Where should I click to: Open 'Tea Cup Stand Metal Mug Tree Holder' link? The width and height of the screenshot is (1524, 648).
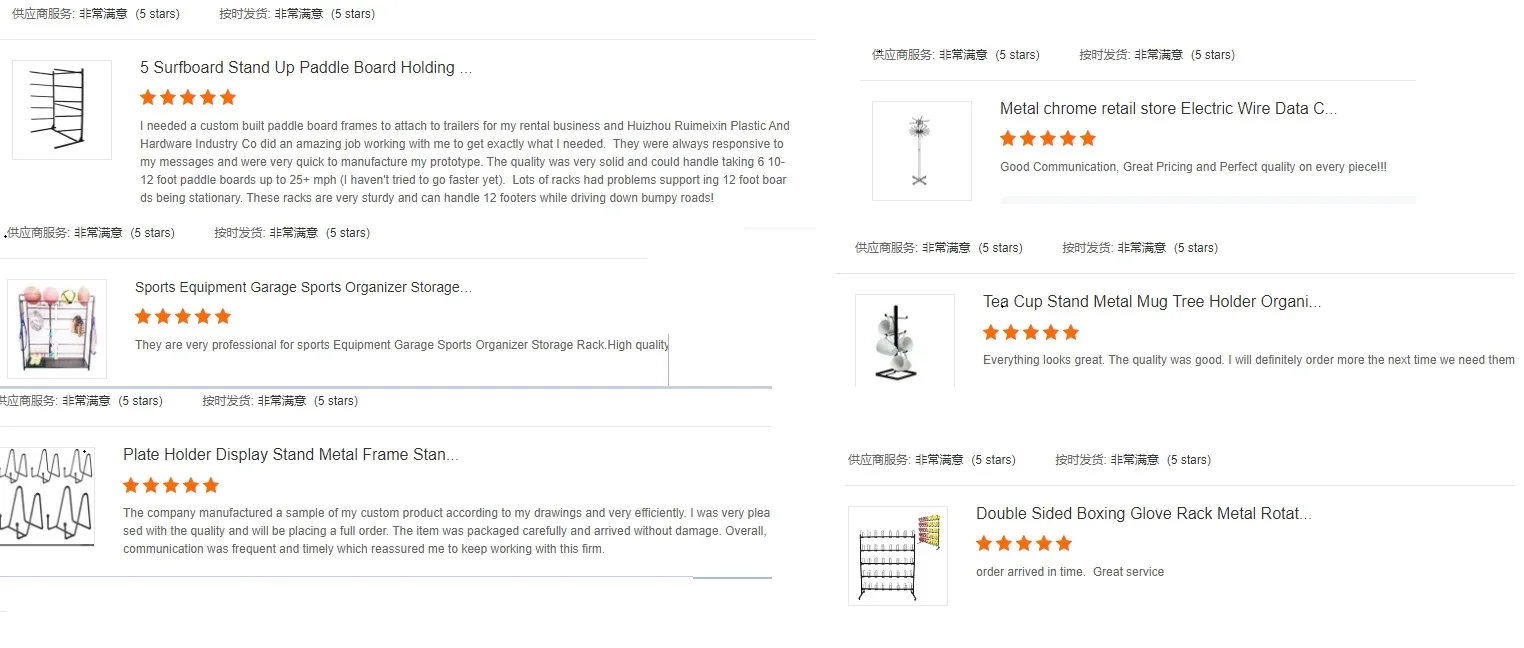click(1151, 302)
